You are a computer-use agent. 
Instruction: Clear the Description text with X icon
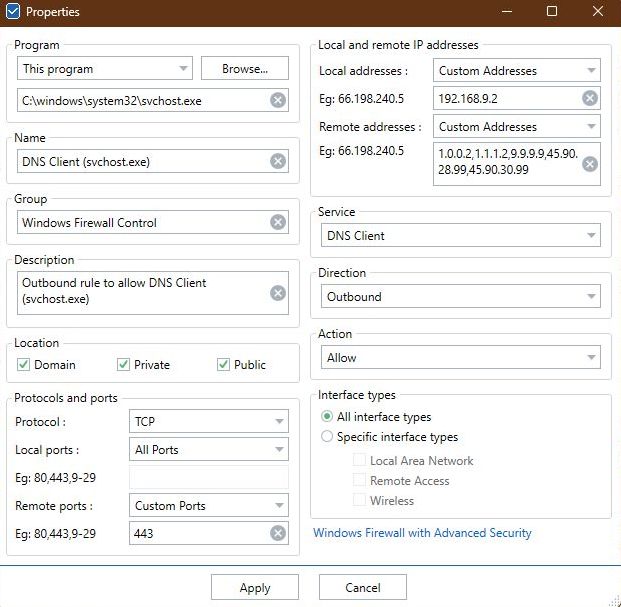tap(278, 293)
